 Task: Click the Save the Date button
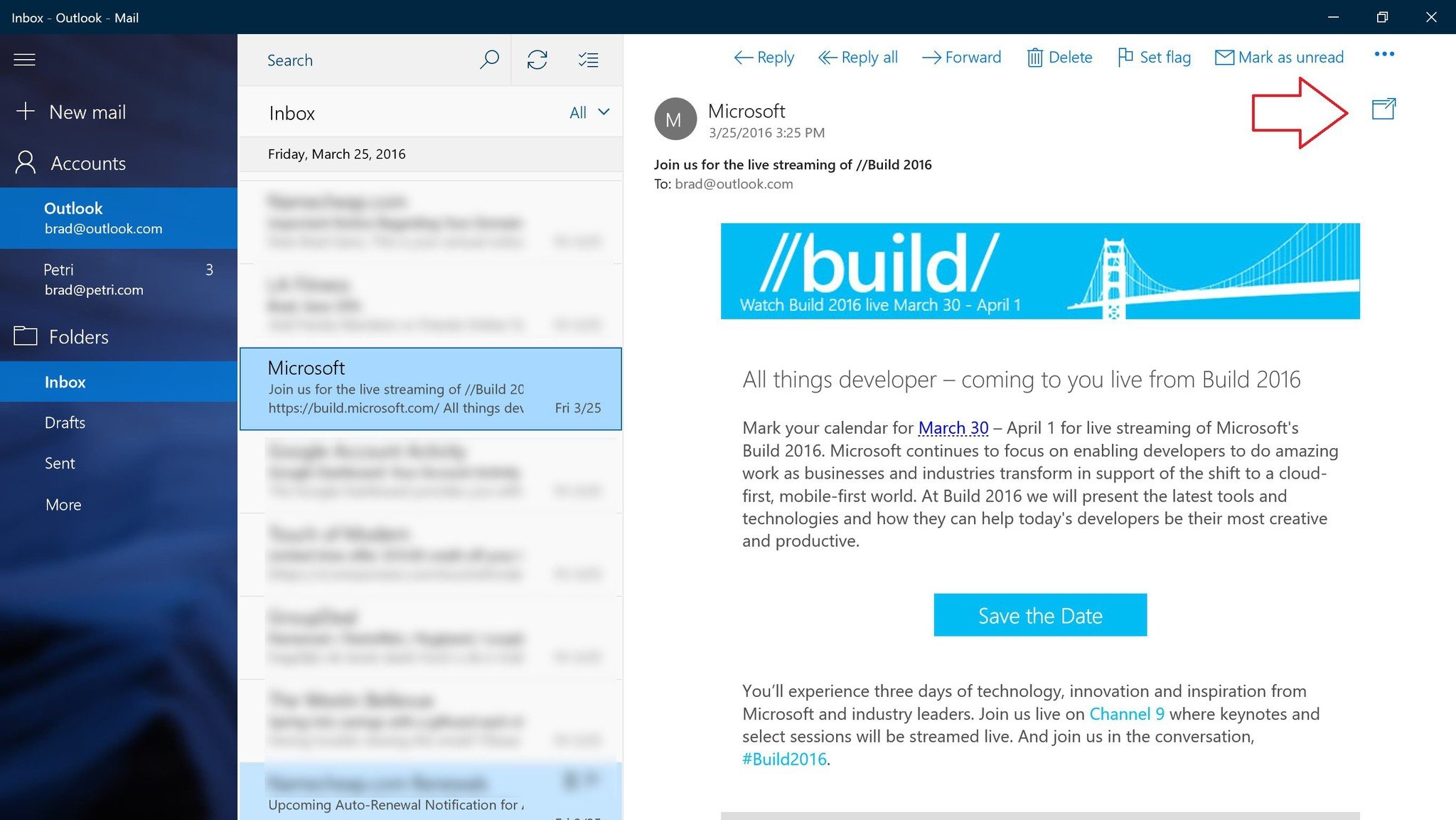click(x=1040, y=614)
